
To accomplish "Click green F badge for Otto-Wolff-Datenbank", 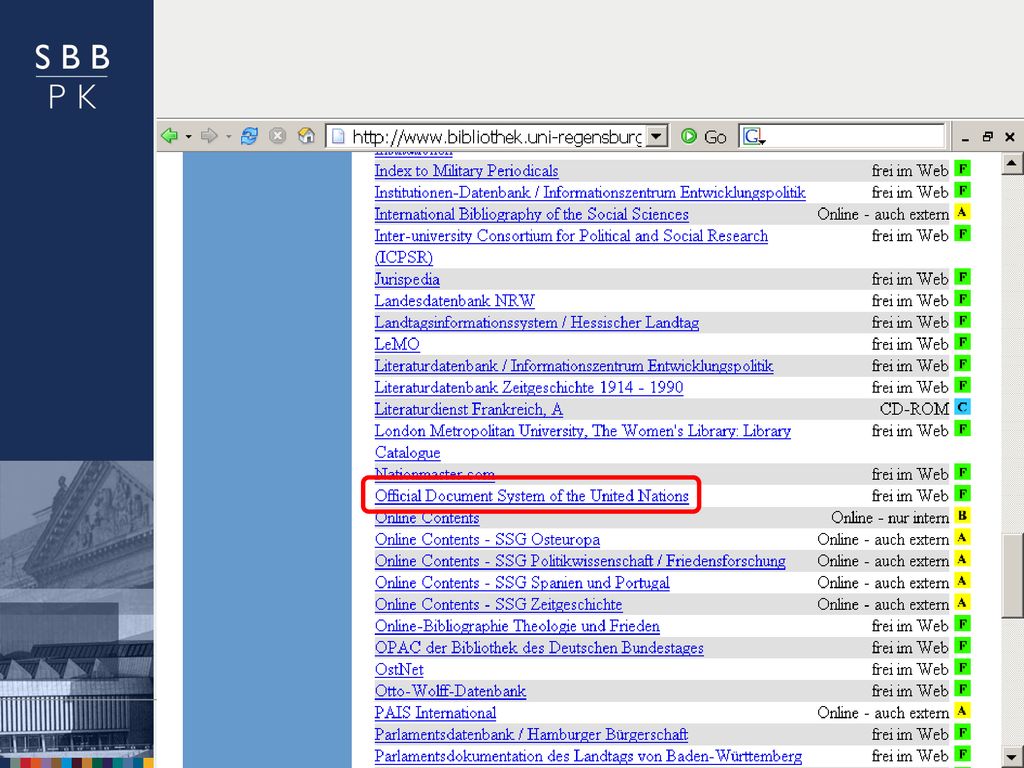I will (962, 688).
